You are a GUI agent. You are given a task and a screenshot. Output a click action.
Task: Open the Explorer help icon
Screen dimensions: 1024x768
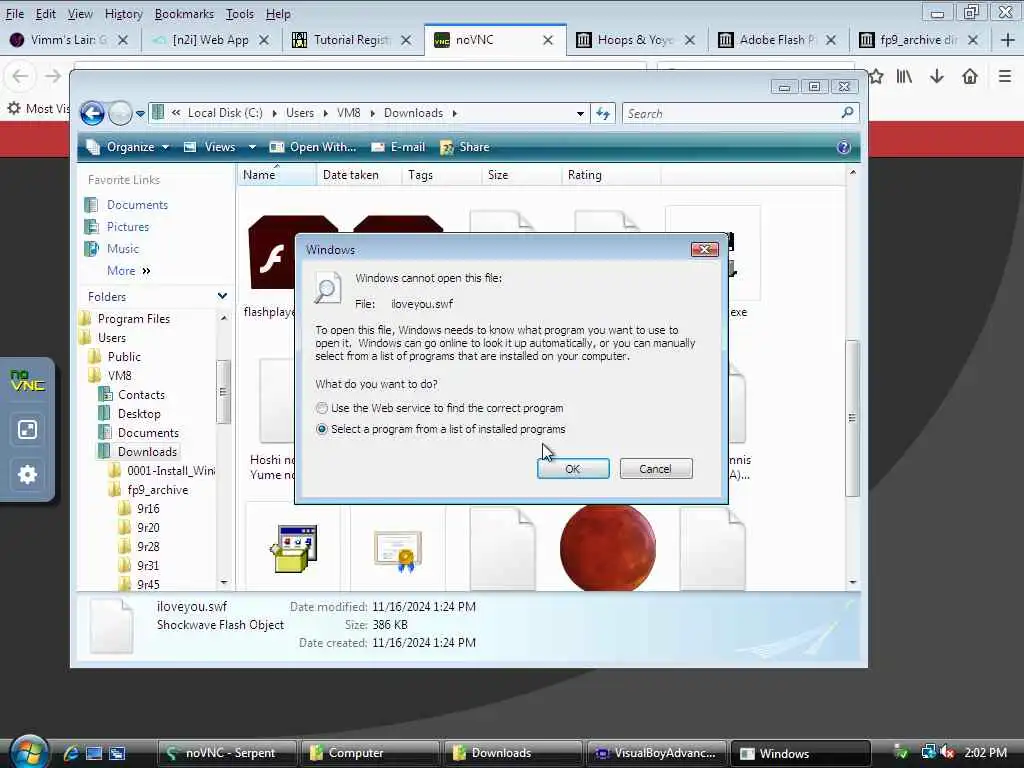844,147
